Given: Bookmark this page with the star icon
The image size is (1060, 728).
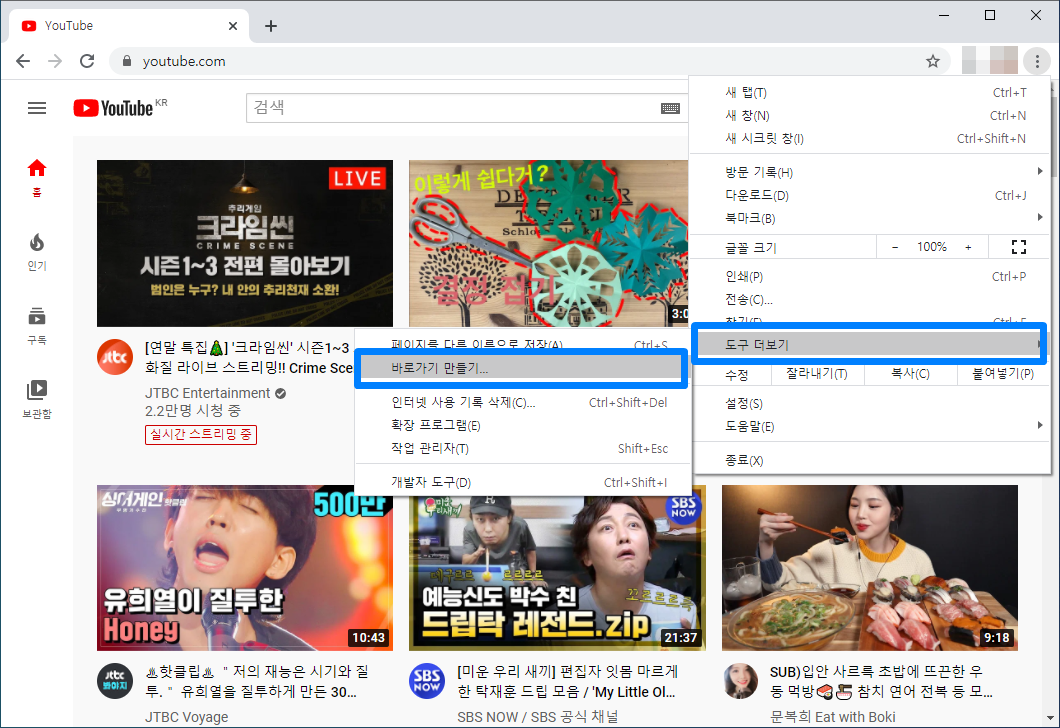Looking at the screenshot, I should coord(933,62).
